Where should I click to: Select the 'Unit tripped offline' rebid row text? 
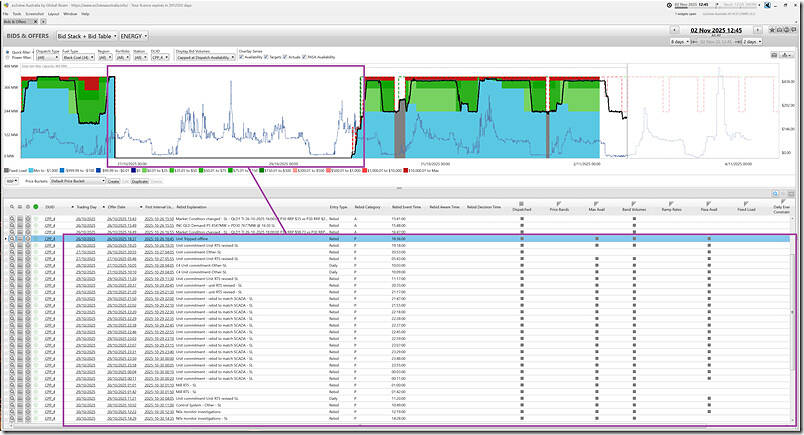click(x=192, y=239)
